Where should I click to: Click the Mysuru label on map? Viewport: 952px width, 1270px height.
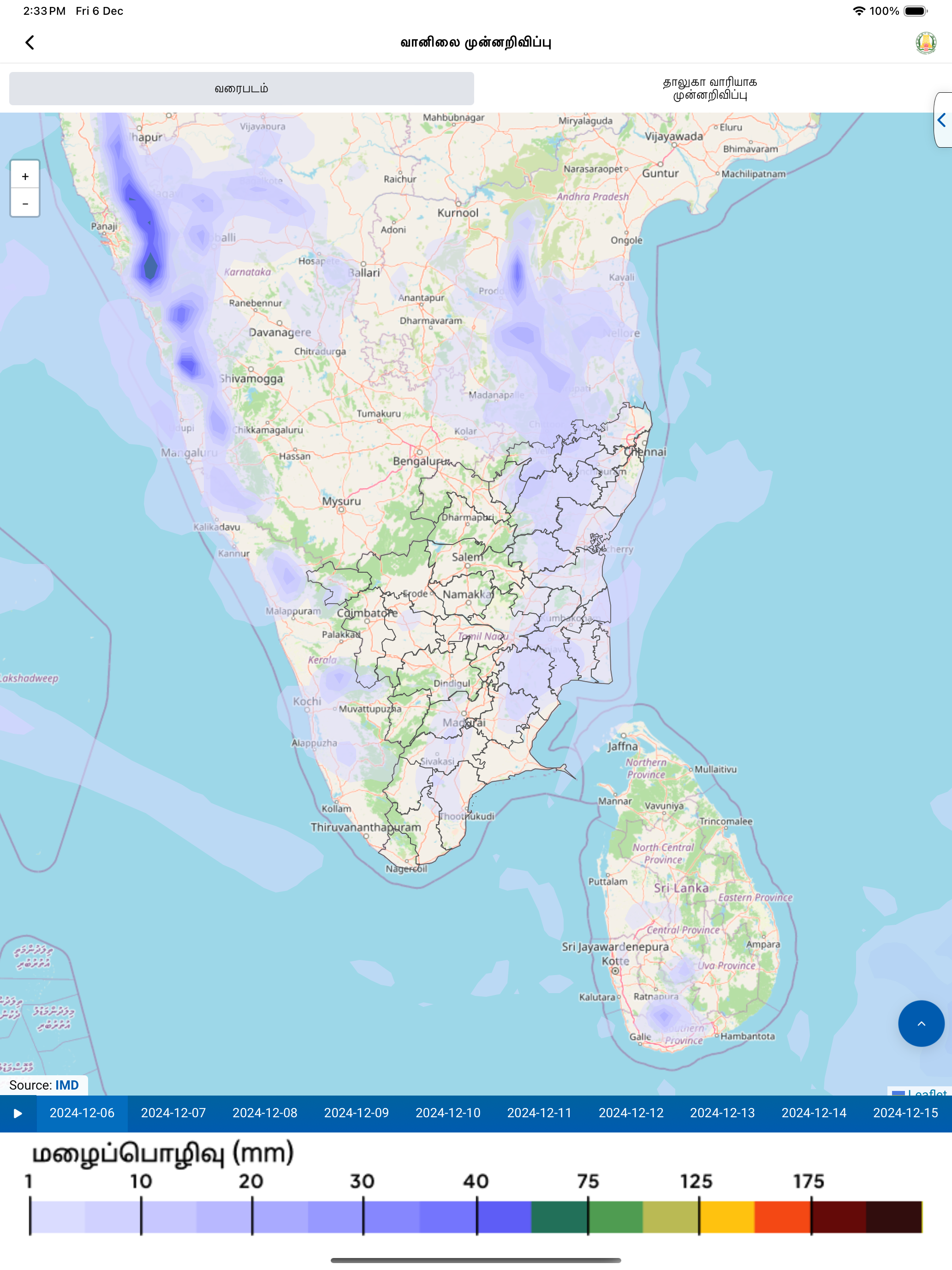point(341,501)
